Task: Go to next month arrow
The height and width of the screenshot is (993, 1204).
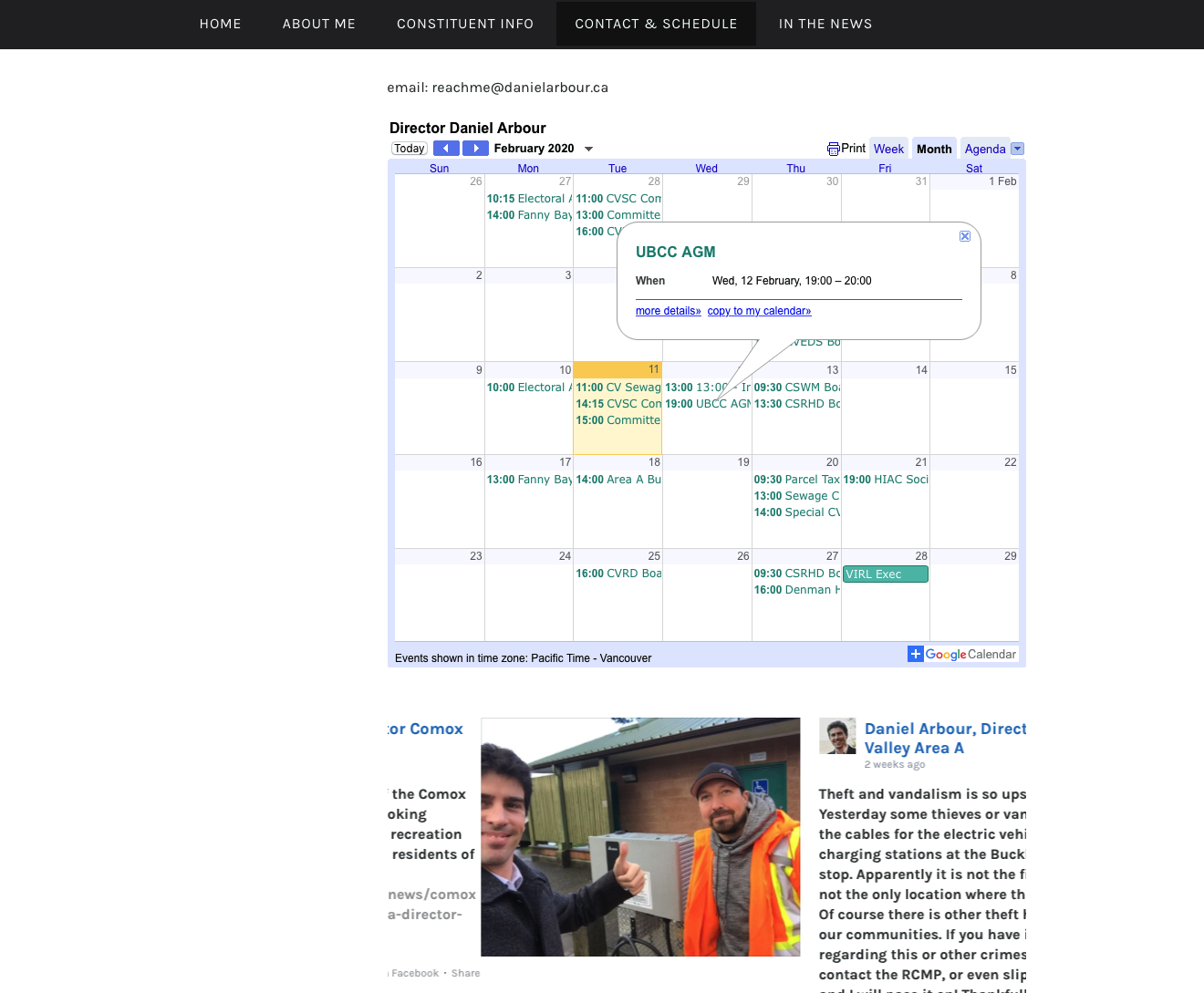Action: [x=475, y=149]
